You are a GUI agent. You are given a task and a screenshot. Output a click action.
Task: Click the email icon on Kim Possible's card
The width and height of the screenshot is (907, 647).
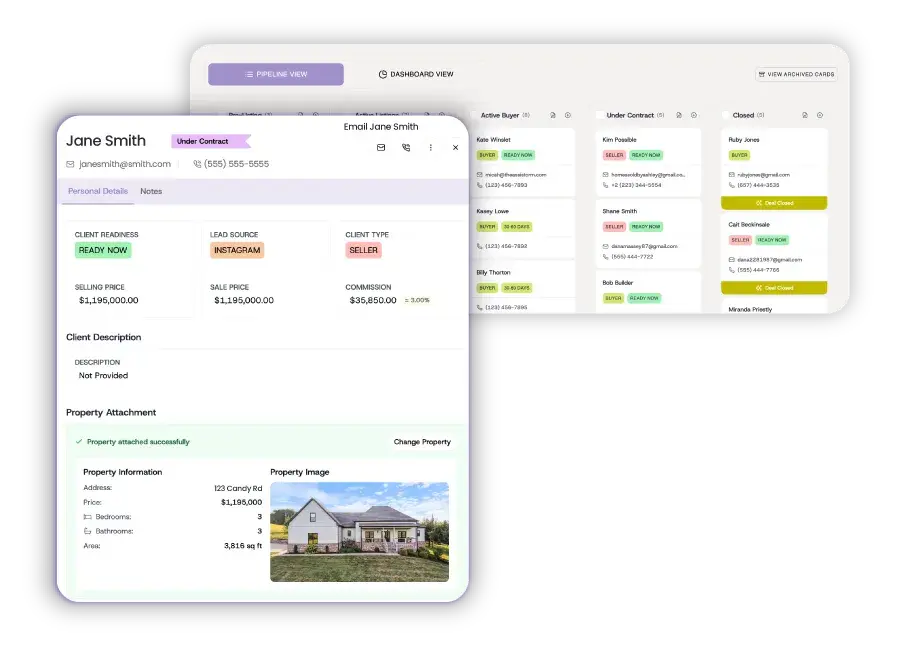(606, 175)
